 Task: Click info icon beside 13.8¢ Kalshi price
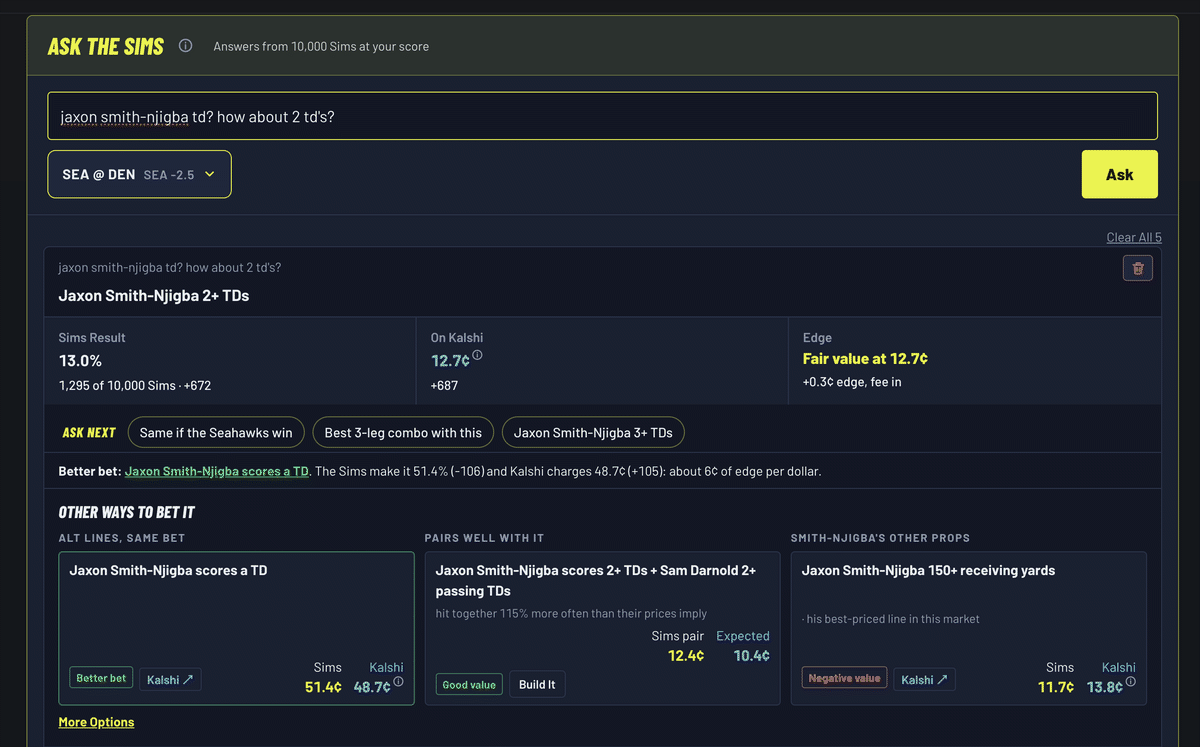[1130, 682]
